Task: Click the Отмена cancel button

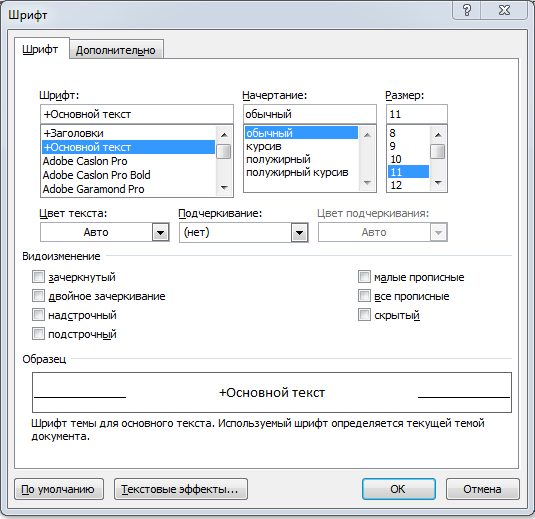Action: (483, 489)
